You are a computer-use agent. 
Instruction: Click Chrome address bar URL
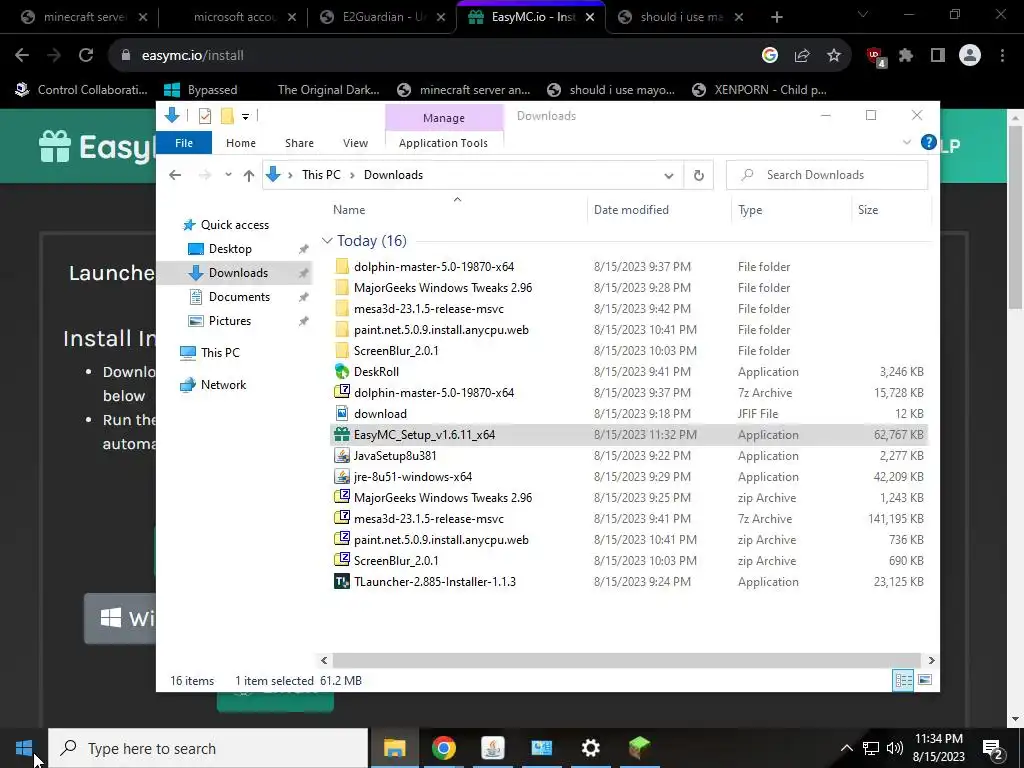pyautogui.click(x=193, y=56)
